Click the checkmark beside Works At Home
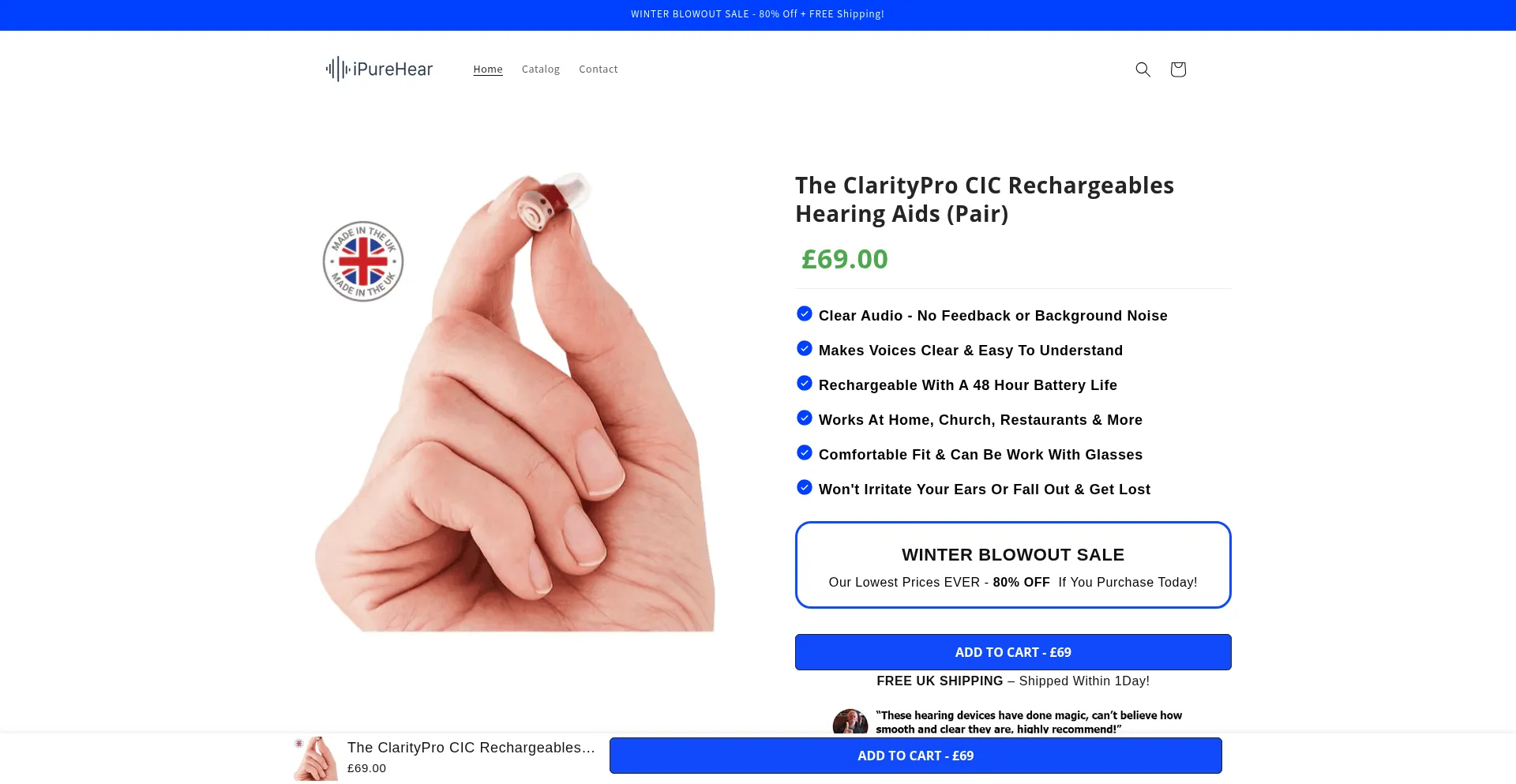The height and width of the screenshot is (784, 1516). (805, 418)
